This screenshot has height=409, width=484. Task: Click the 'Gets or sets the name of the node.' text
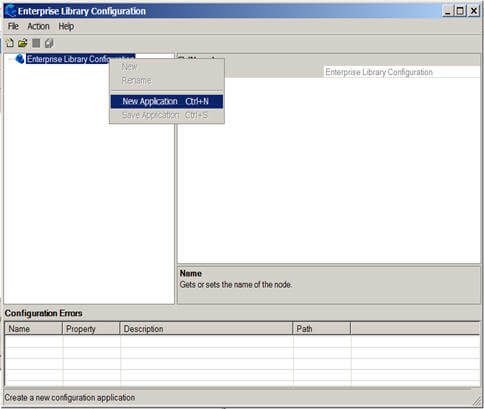pyautogui.click(x=236, y=285)
